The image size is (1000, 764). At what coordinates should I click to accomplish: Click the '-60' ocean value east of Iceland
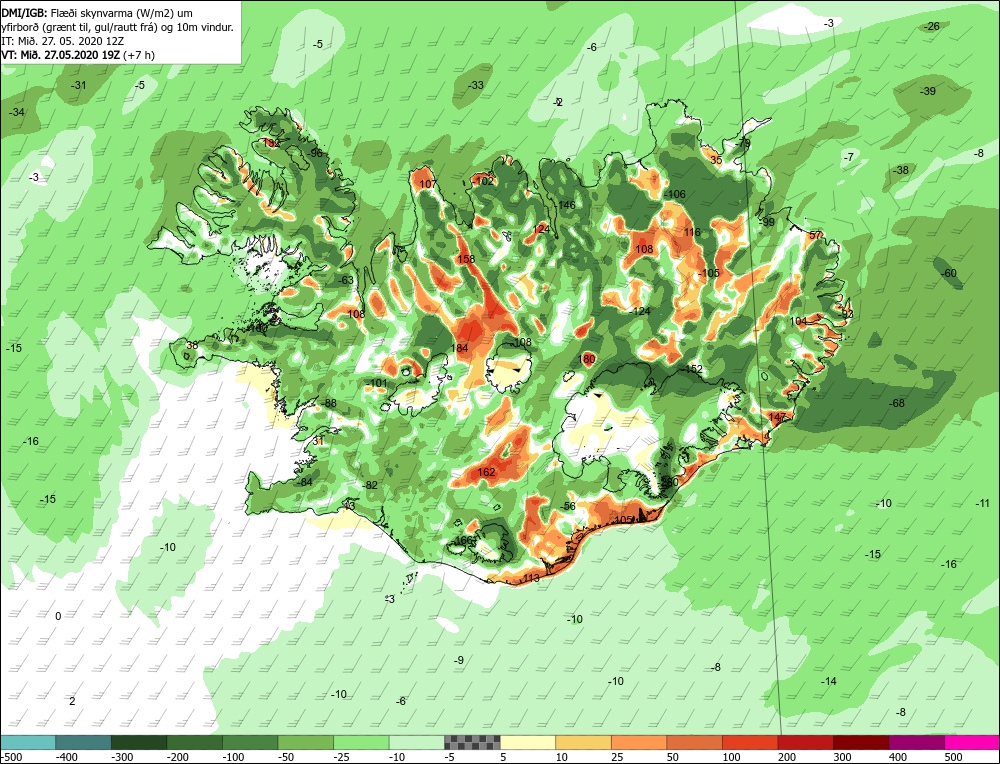(949, 273)
